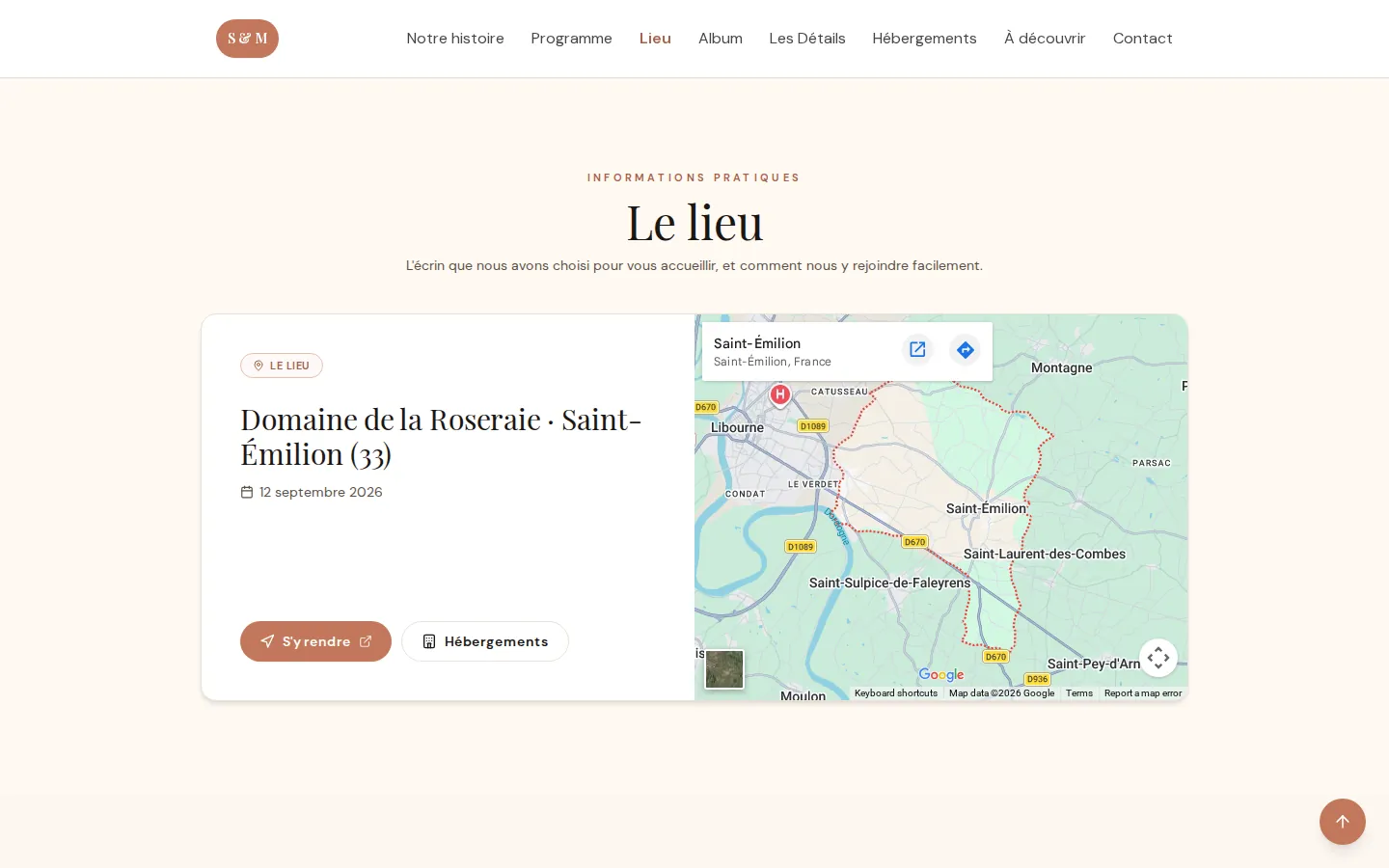Click the INFORMATIONS PRATIQUES eyebrow text
This screenshot has height=868, width=1389.
tap(694, 177)
